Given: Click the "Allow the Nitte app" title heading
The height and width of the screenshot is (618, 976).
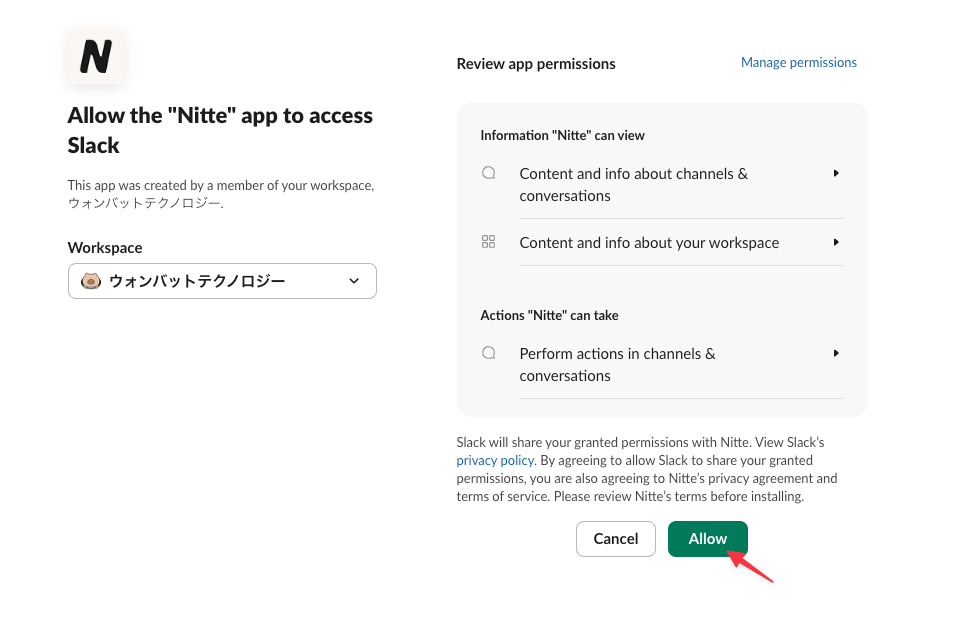Looking at the screenshot, I should point(220,130).
